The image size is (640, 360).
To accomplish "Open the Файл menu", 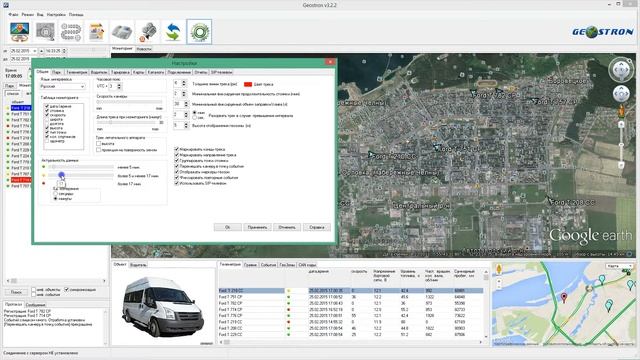I will point(13,14).
